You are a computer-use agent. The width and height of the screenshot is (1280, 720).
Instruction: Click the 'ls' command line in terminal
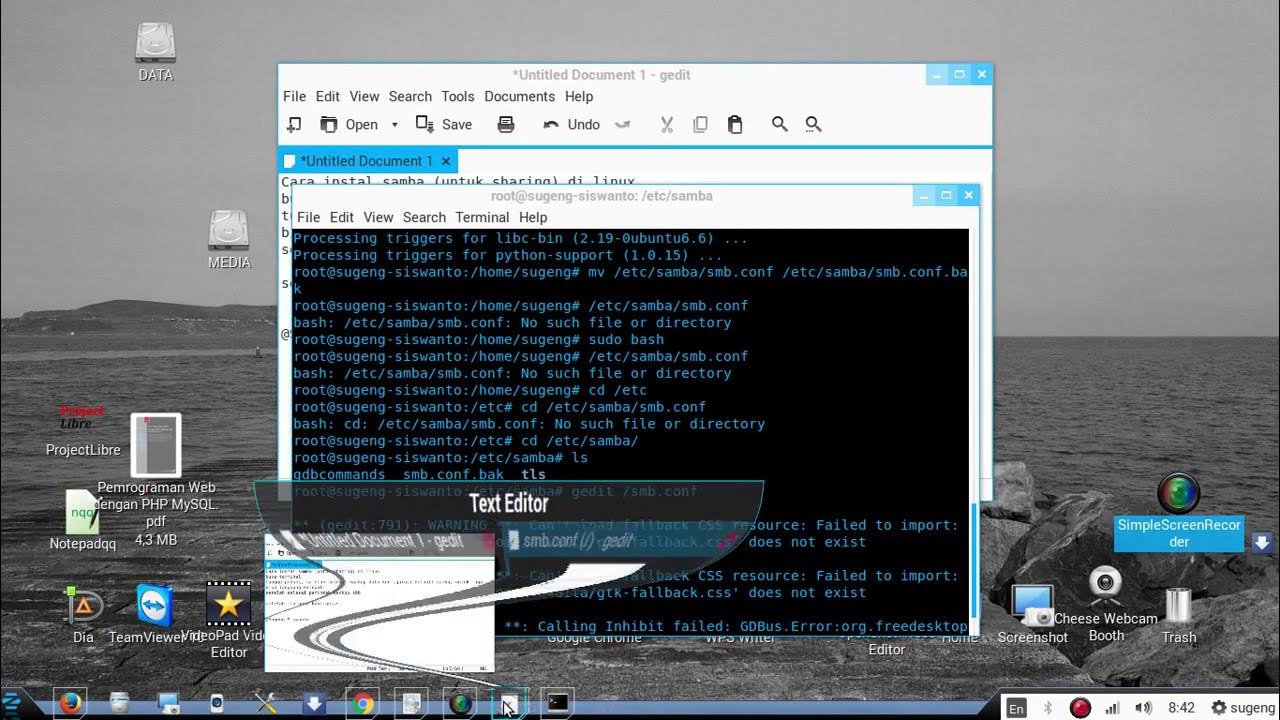coord(441,457)
